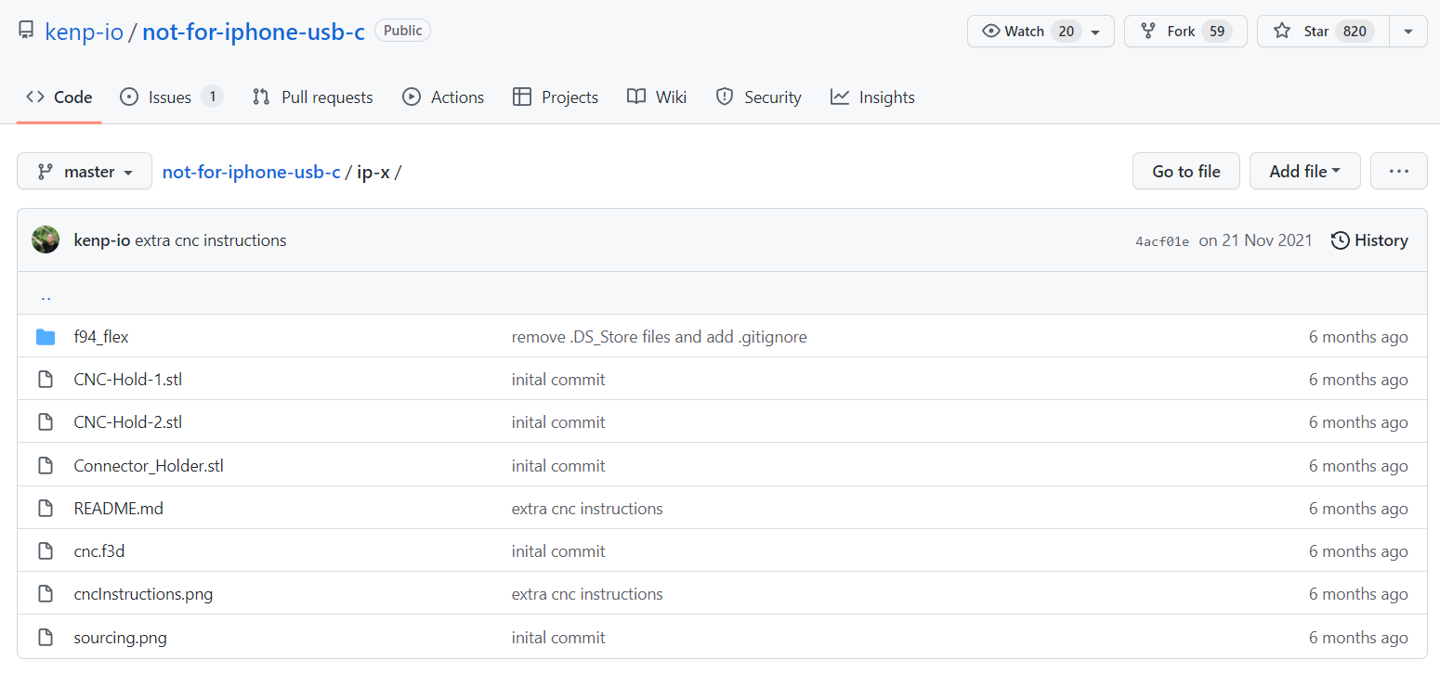The width and height of the screenshot is (1440, 673).
Task: Open the master branch selector
Action: (x=85, y=171)
